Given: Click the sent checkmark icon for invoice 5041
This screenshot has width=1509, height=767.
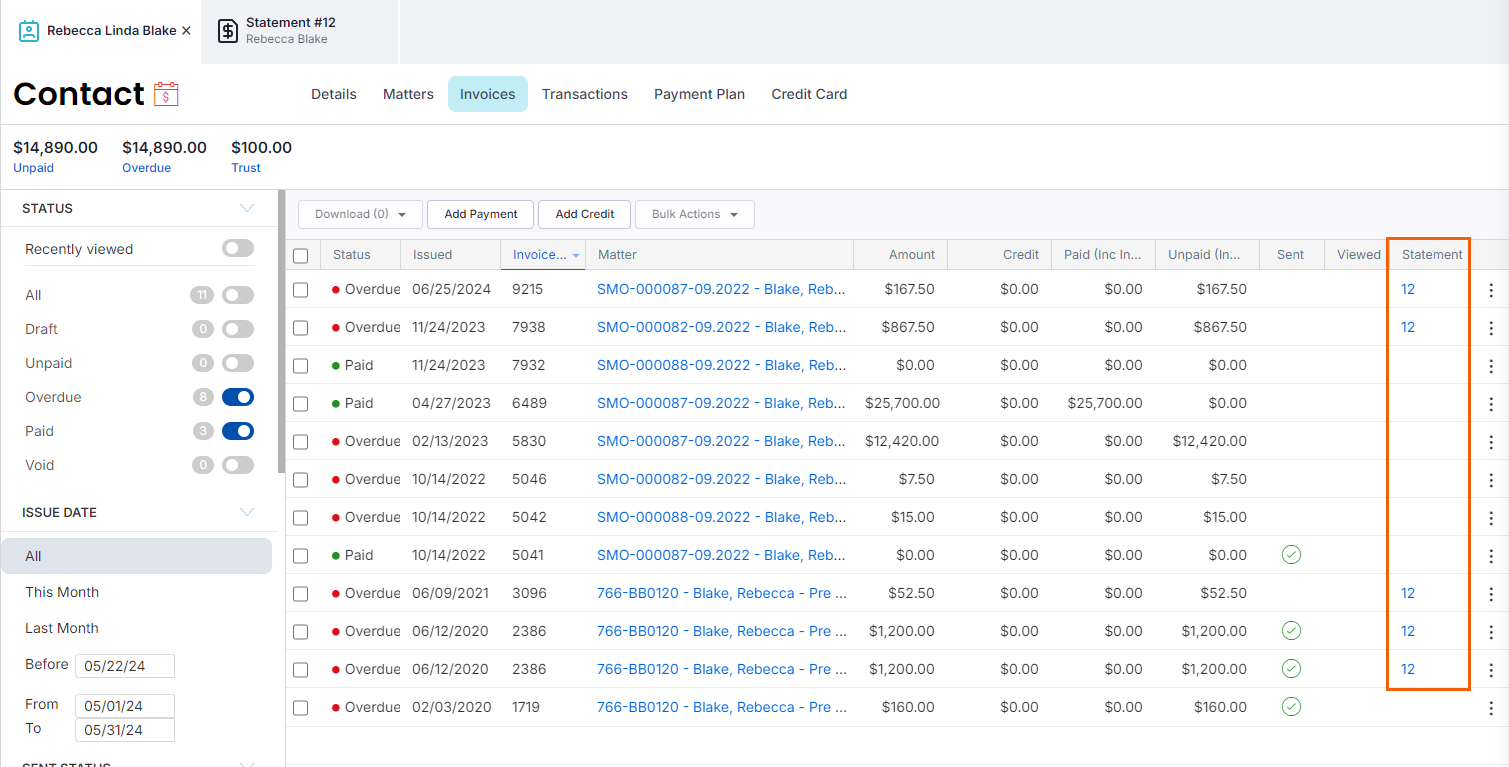Looking at the screenshot, I should [x=1291, y=555].
